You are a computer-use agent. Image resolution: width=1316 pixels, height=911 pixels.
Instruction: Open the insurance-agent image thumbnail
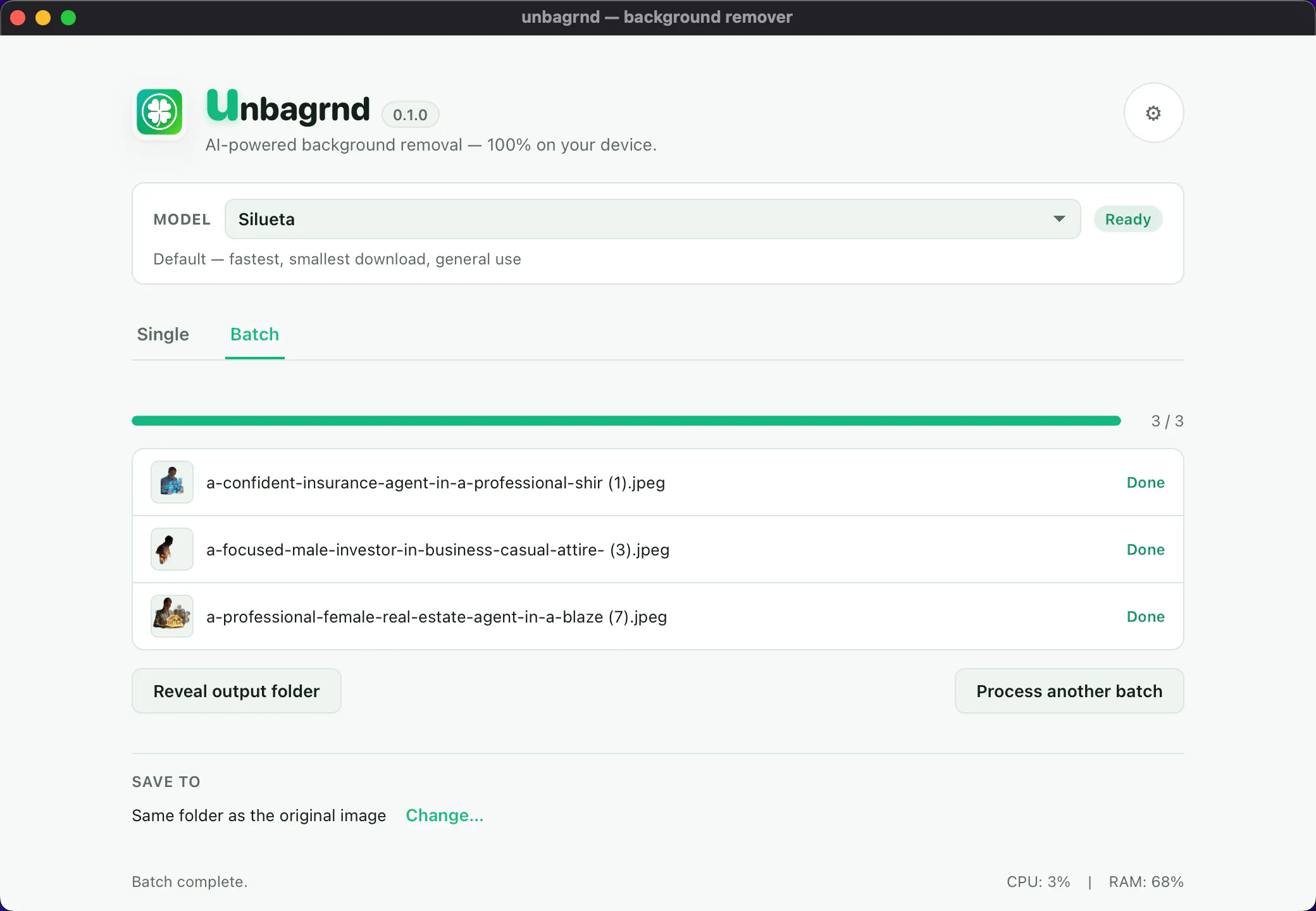click(172, 482)
